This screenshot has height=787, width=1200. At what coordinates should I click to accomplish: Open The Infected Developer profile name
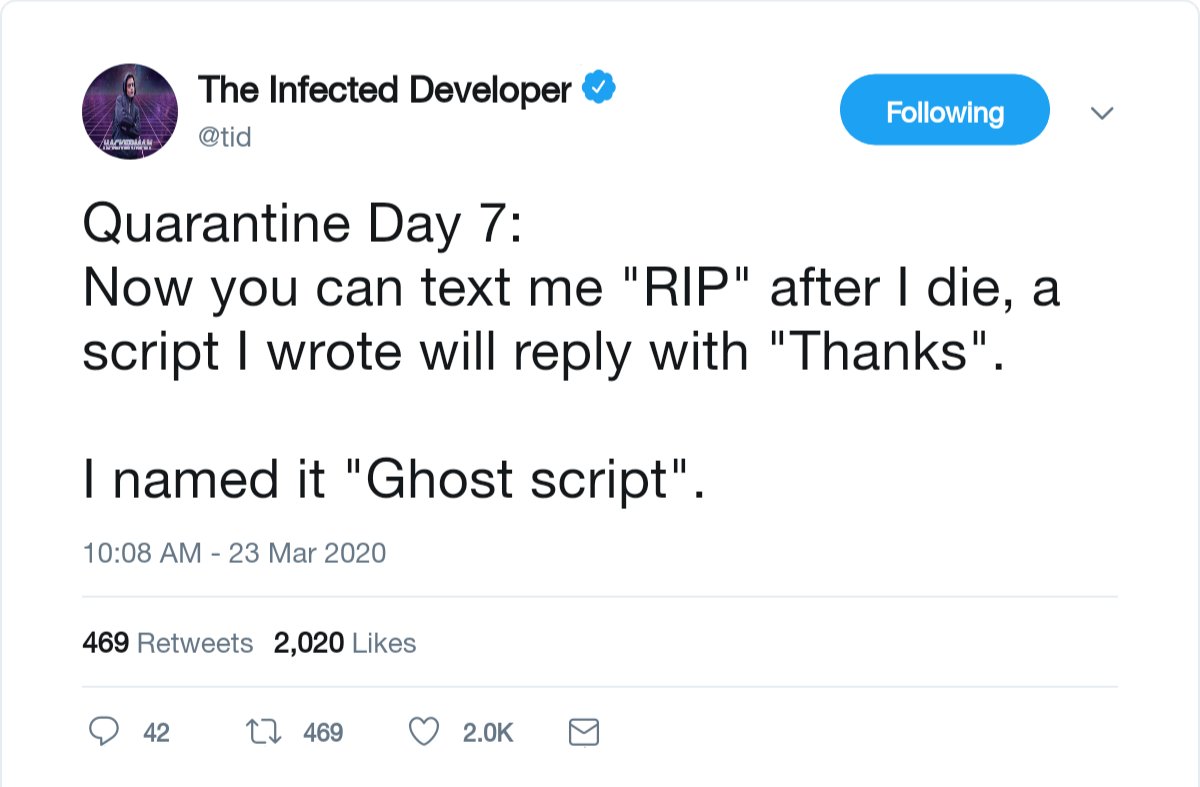(x=384, y=90)
